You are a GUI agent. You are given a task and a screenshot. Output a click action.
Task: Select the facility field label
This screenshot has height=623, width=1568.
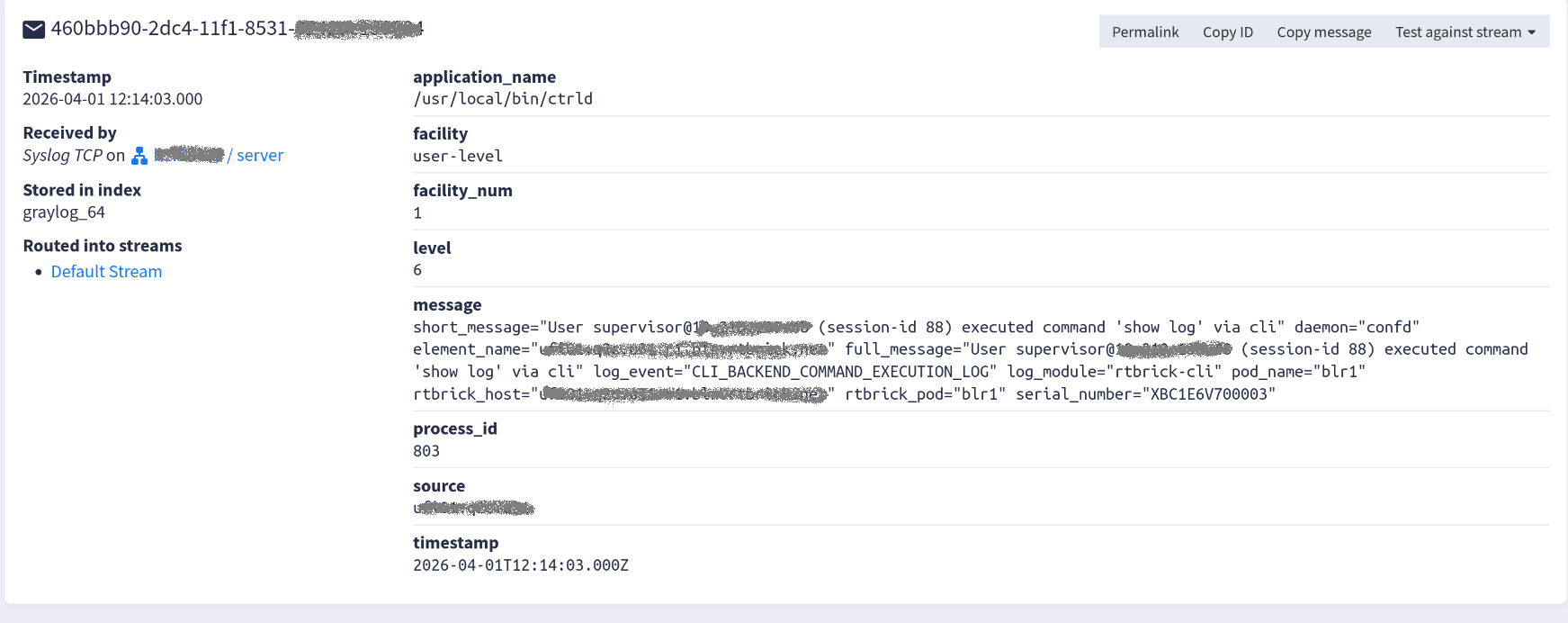tap(440, 133)
